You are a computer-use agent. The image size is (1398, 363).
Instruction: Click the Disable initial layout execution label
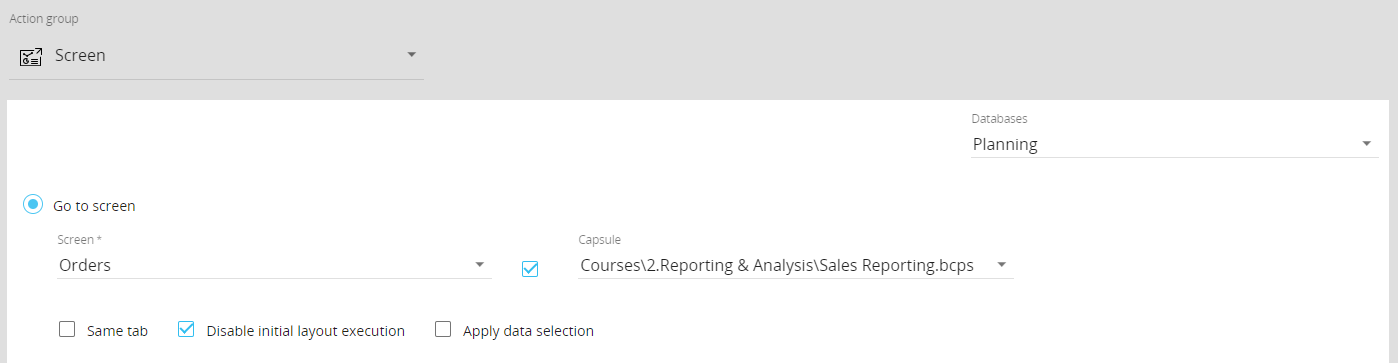(x=305, y=330)
